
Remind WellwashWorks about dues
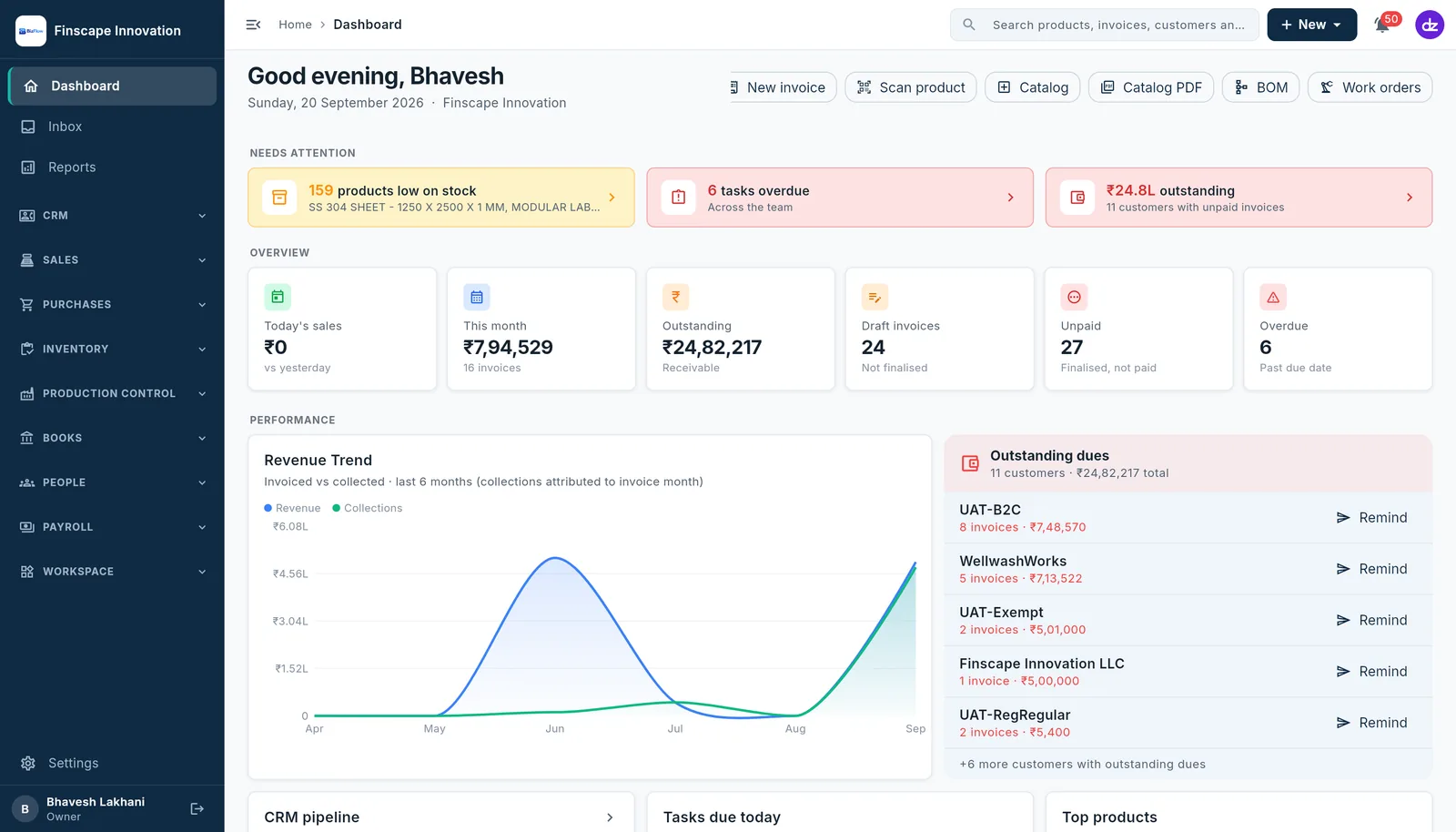coord(1371,569)
